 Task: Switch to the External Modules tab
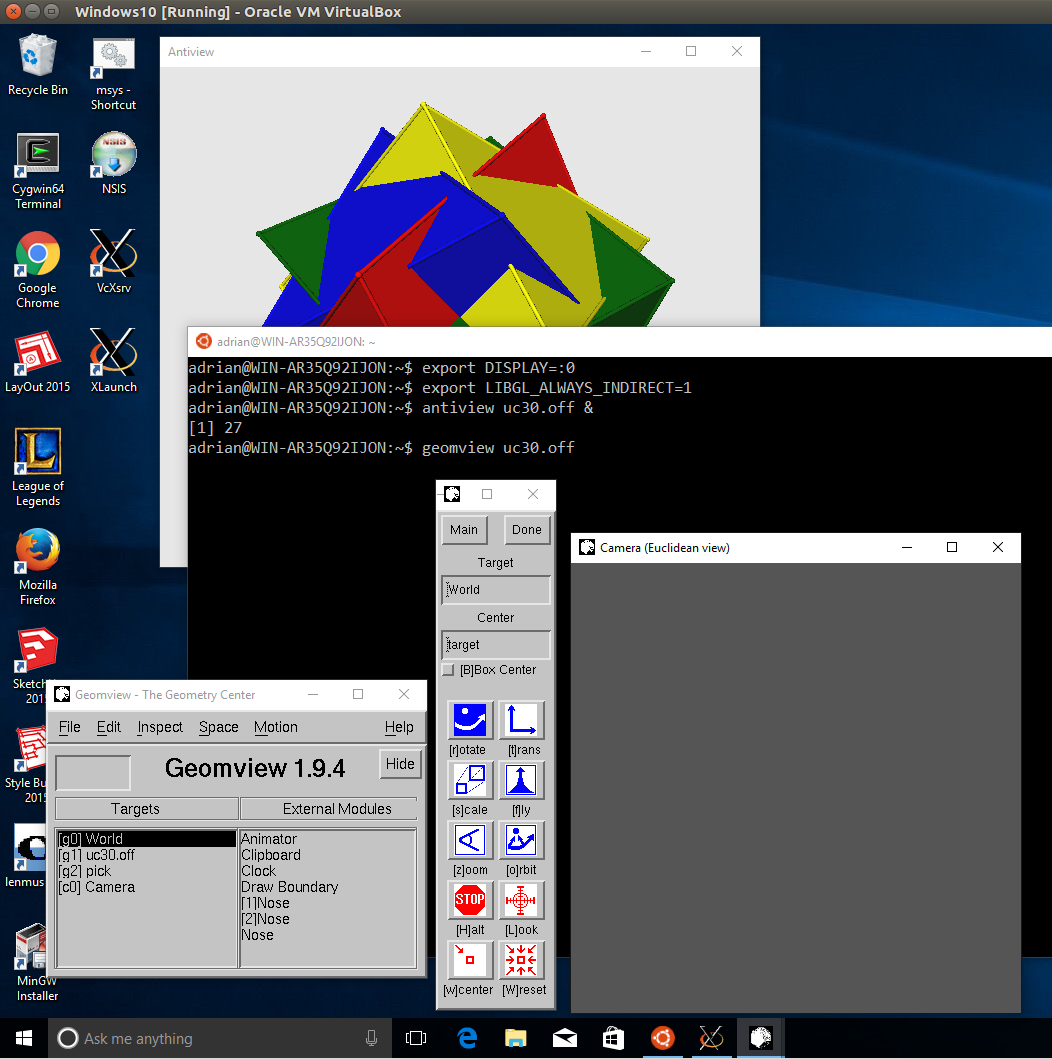click(x=328, y=808)
